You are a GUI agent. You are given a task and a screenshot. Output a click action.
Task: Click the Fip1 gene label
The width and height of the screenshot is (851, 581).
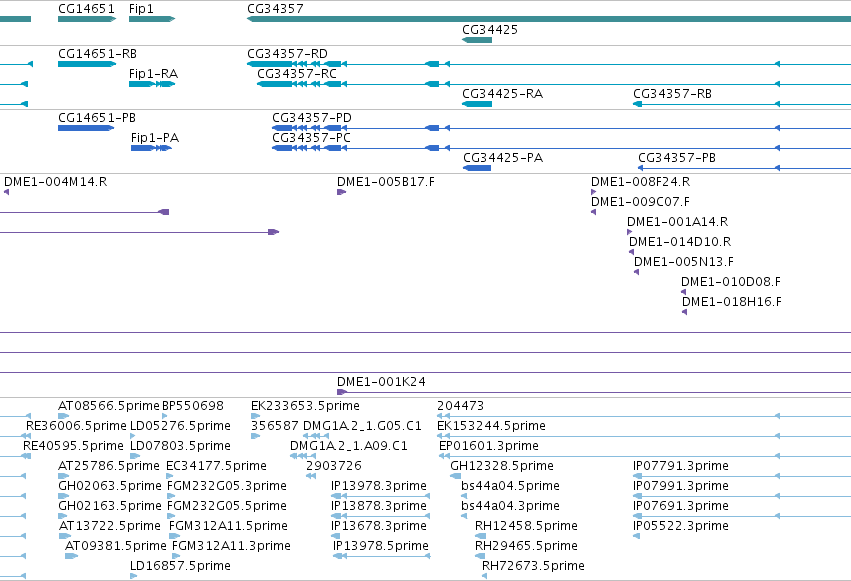coord(141,9)
